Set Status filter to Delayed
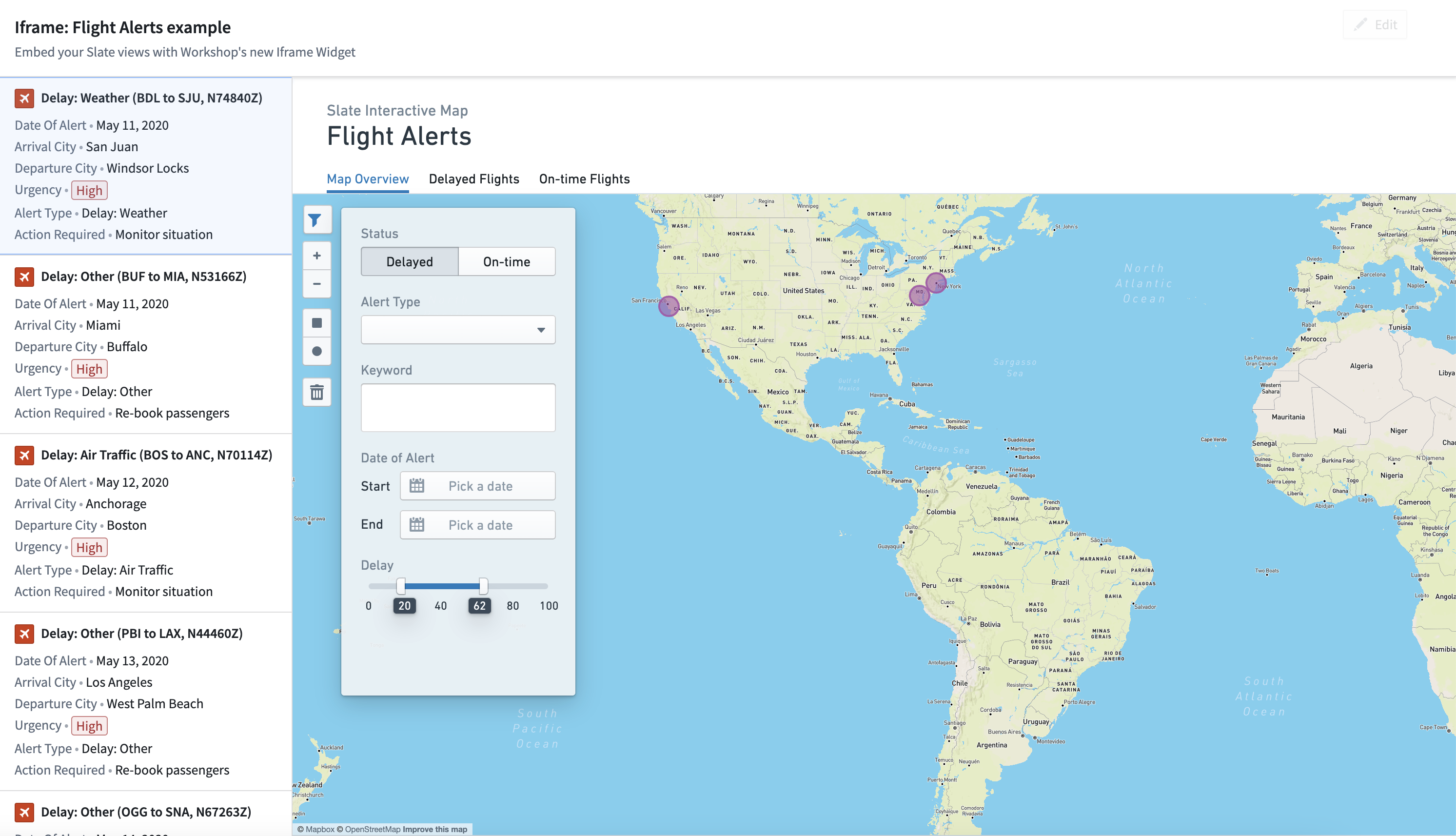 410,262
